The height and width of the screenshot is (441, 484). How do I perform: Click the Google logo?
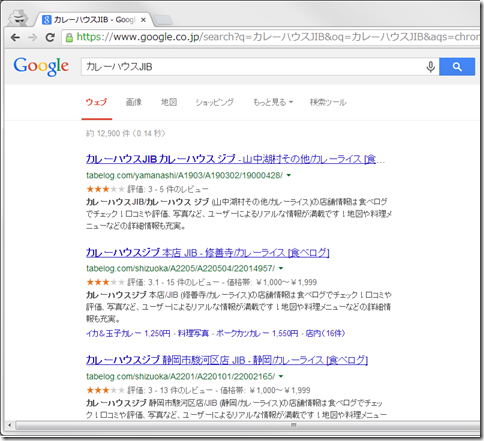[x=41, y=67]
